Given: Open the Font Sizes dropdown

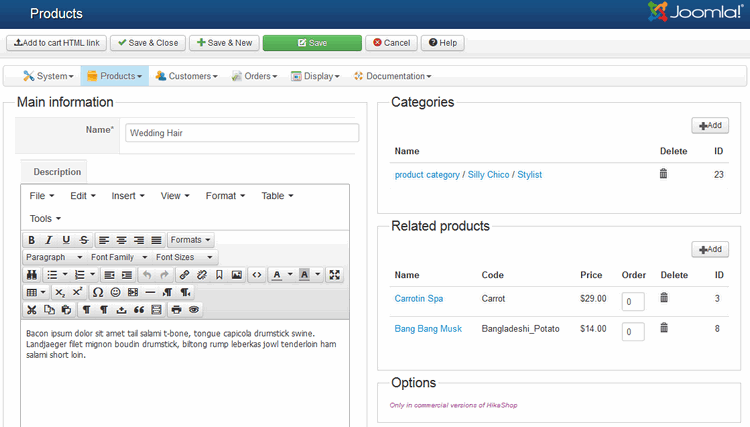Looking at the screenshot, I should pos(181,257).
